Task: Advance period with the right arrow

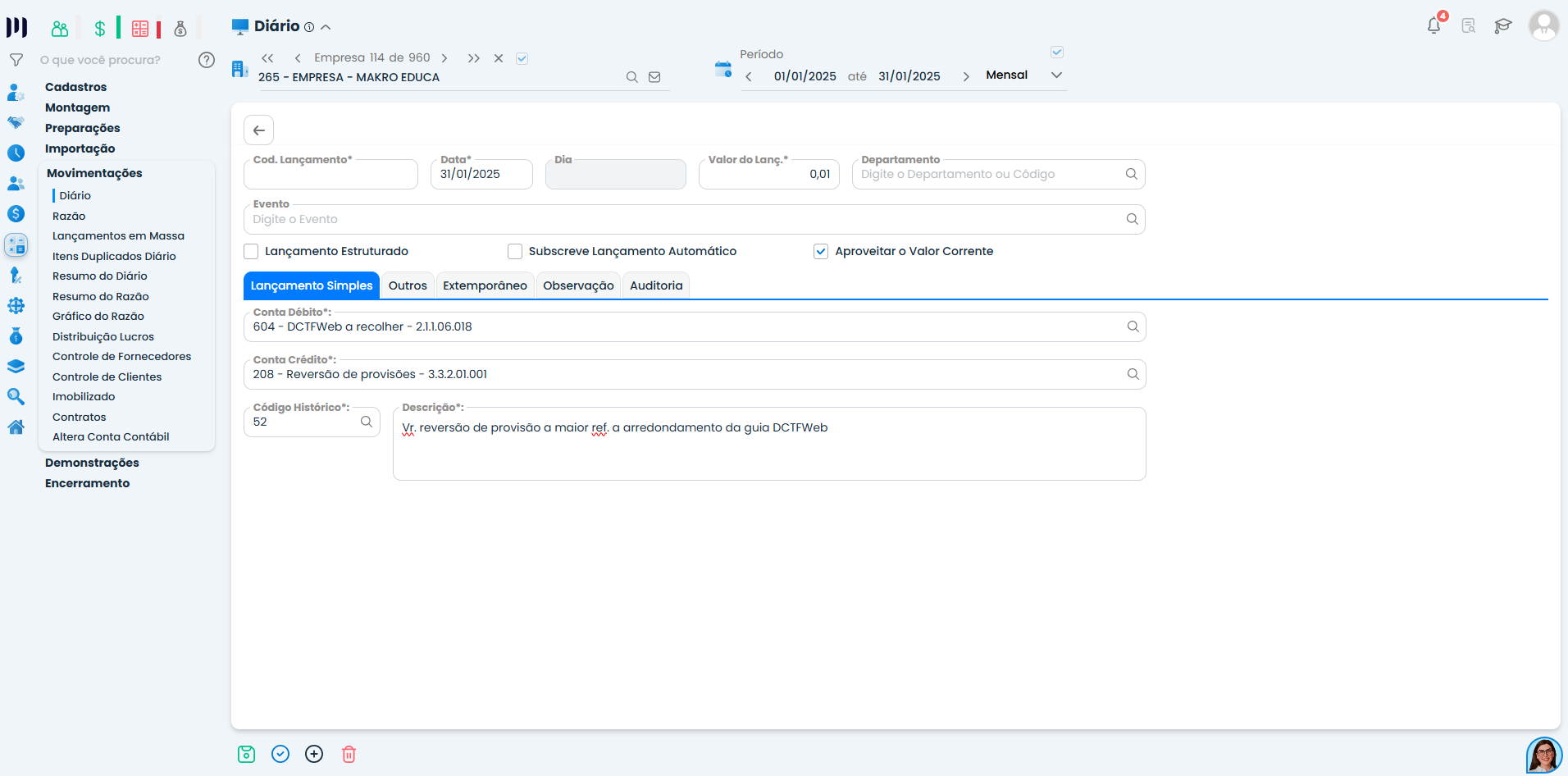Action: pos(966,75)
